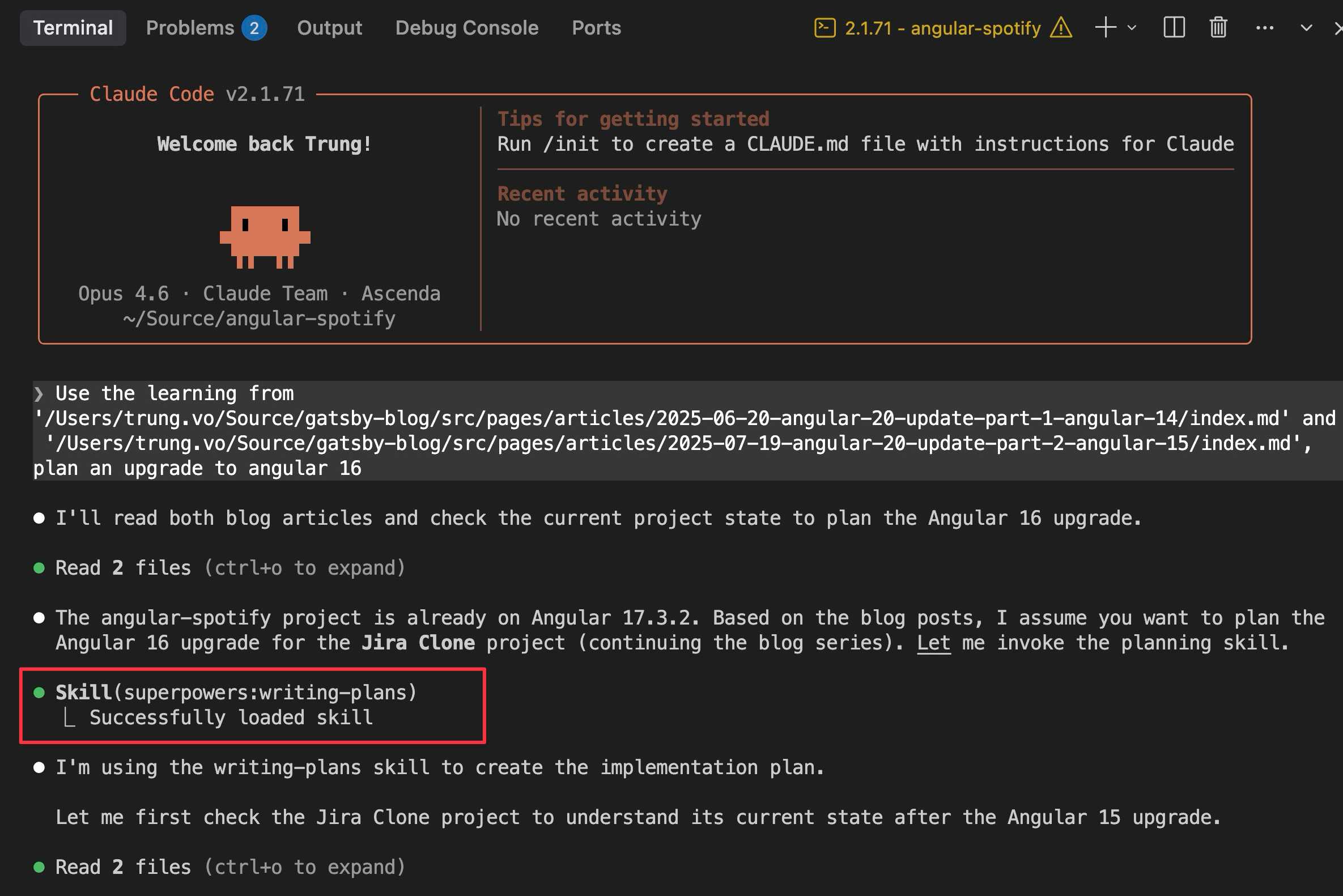Open the new terminal plus icon

coord(1106,27)
